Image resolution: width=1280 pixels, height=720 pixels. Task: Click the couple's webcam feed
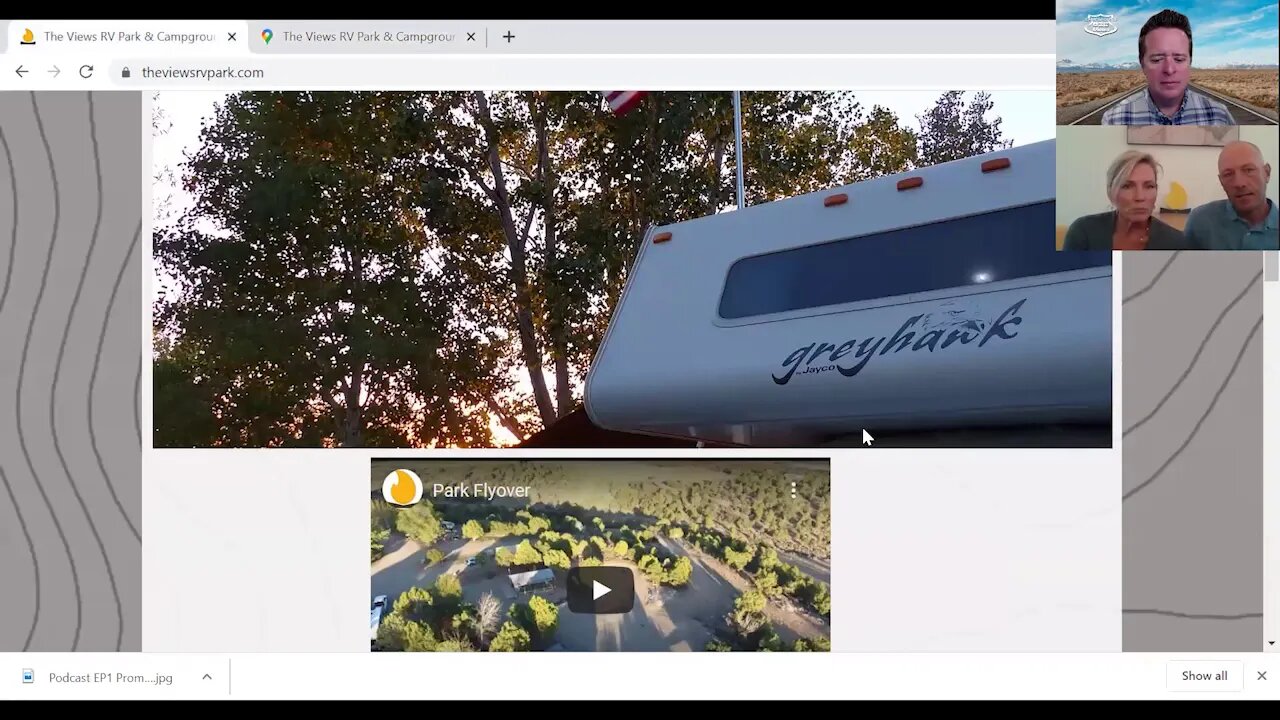pyautogui.click(x=1167, y=188)
